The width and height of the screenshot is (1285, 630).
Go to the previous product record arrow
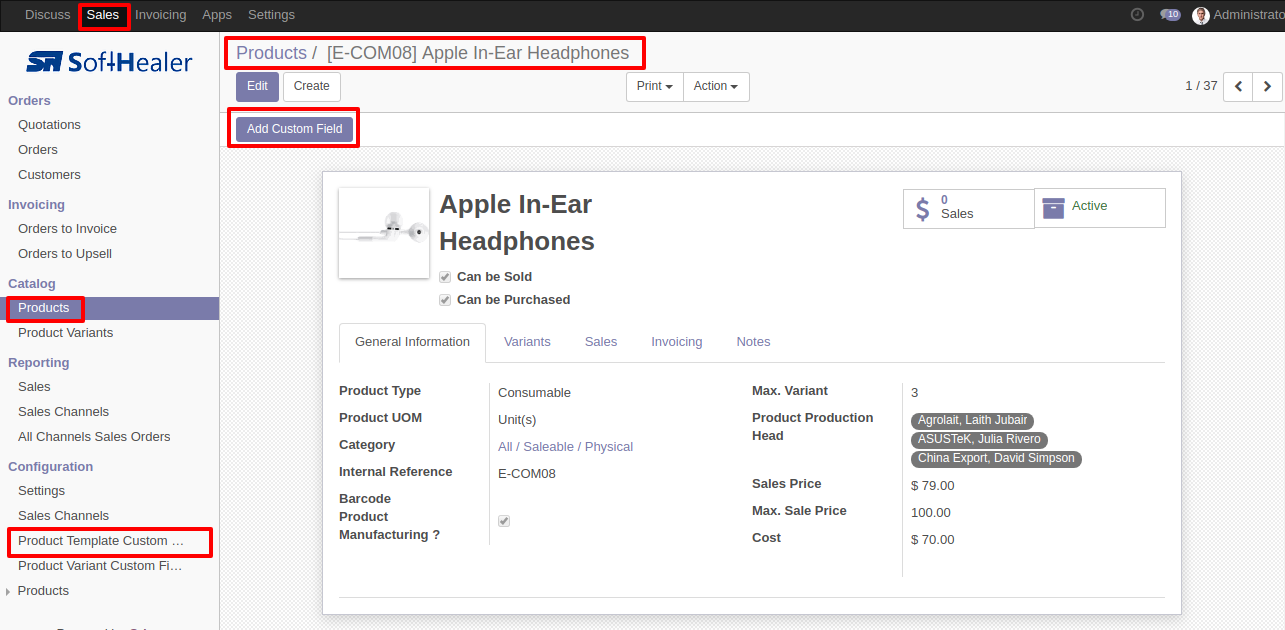(x=1238, y=87)
